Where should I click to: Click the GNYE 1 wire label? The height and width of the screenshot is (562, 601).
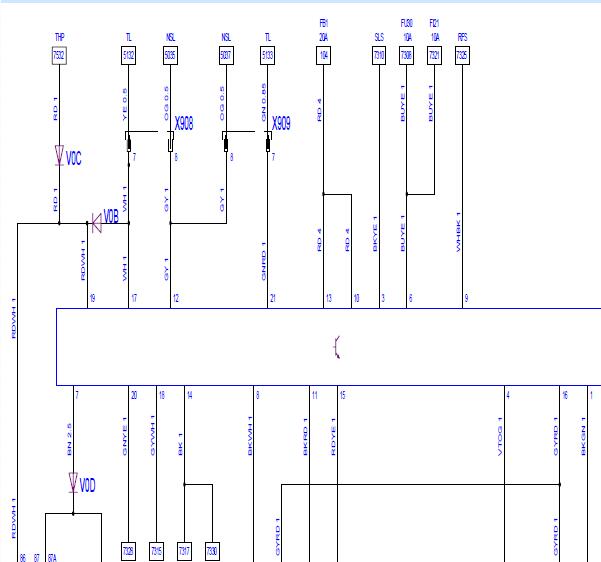click(125, 436)
